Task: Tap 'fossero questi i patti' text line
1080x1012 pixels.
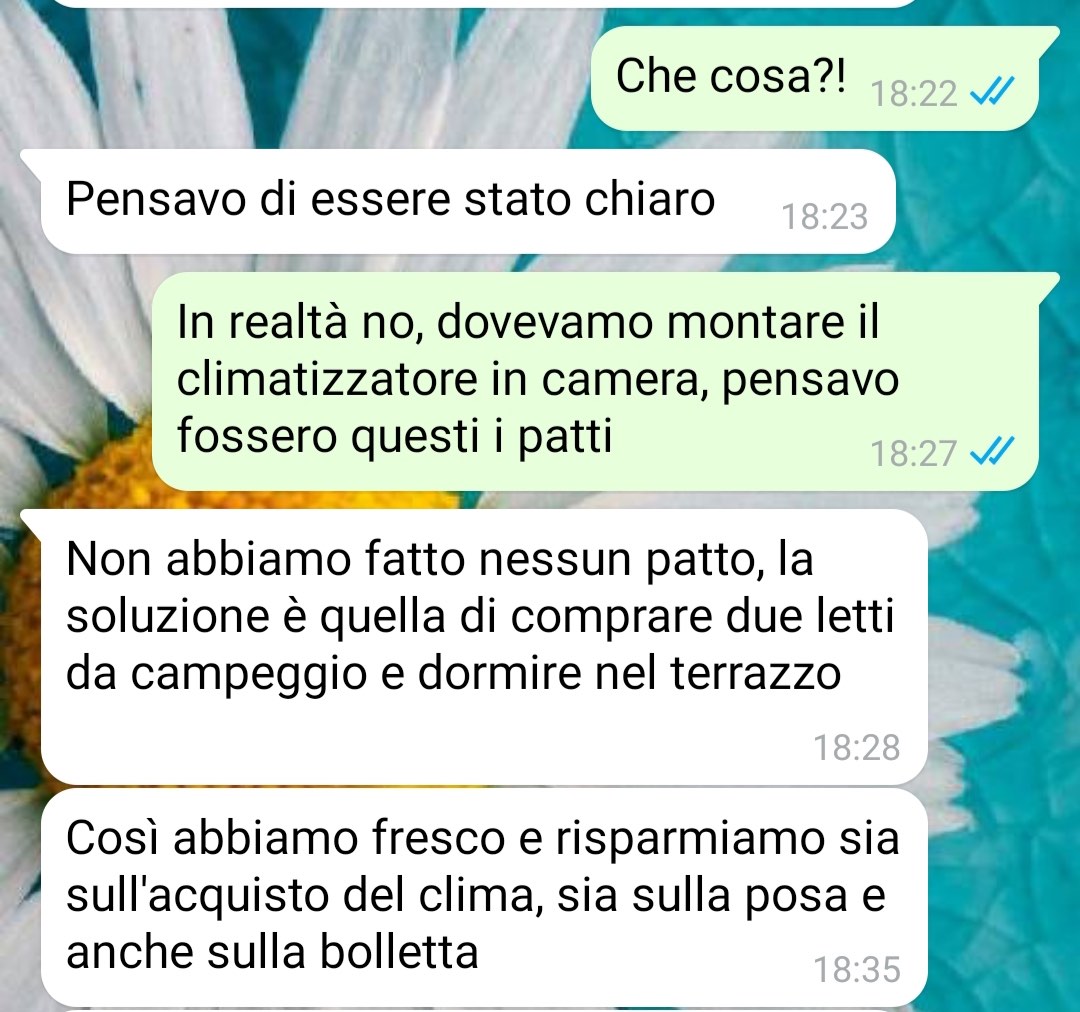Action: tap(395, 437)
